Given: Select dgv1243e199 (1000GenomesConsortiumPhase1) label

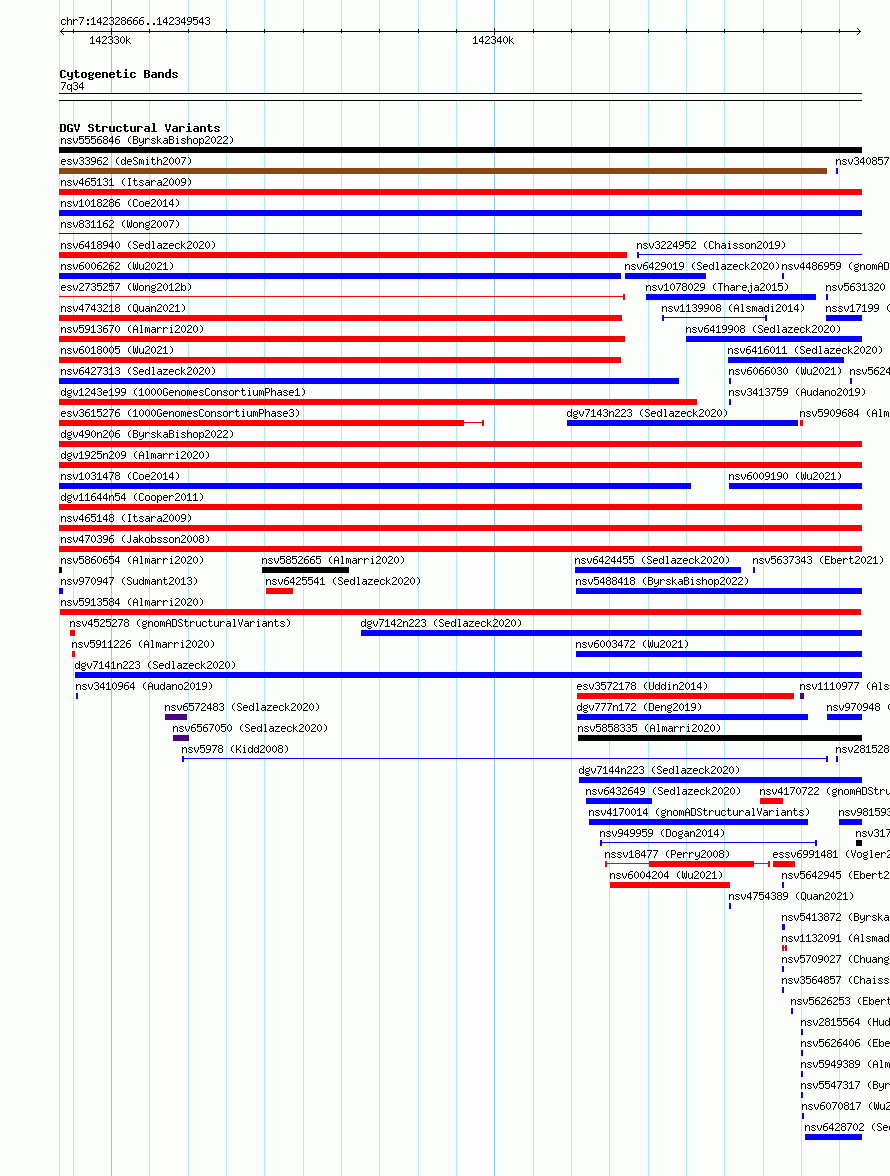Looking at the screenshot, I should point(183,392).
